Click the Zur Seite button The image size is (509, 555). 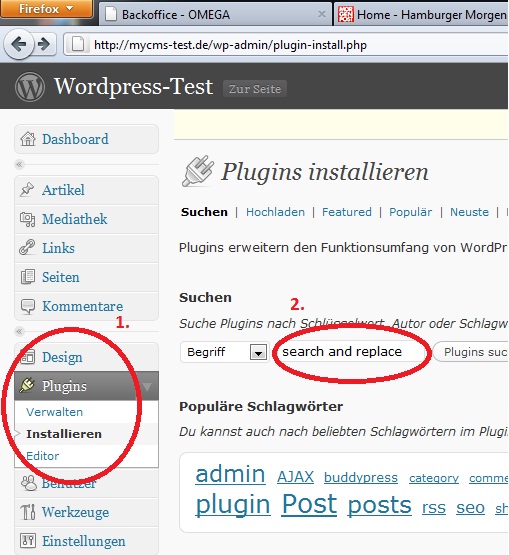(255, 89)
